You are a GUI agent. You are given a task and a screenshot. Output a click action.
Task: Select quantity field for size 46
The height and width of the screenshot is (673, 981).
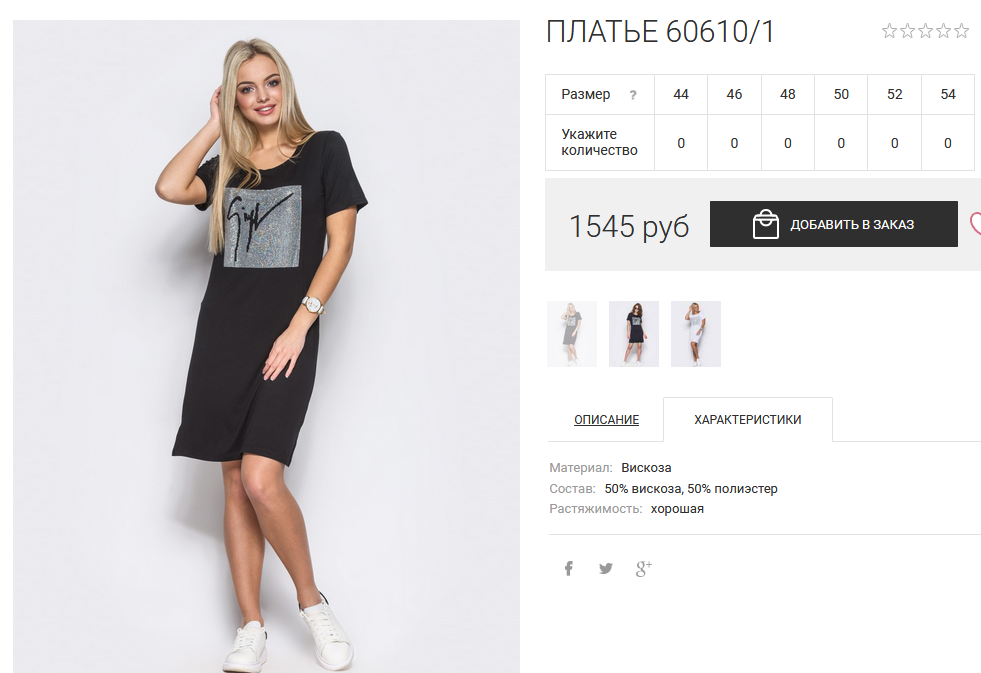734,143
